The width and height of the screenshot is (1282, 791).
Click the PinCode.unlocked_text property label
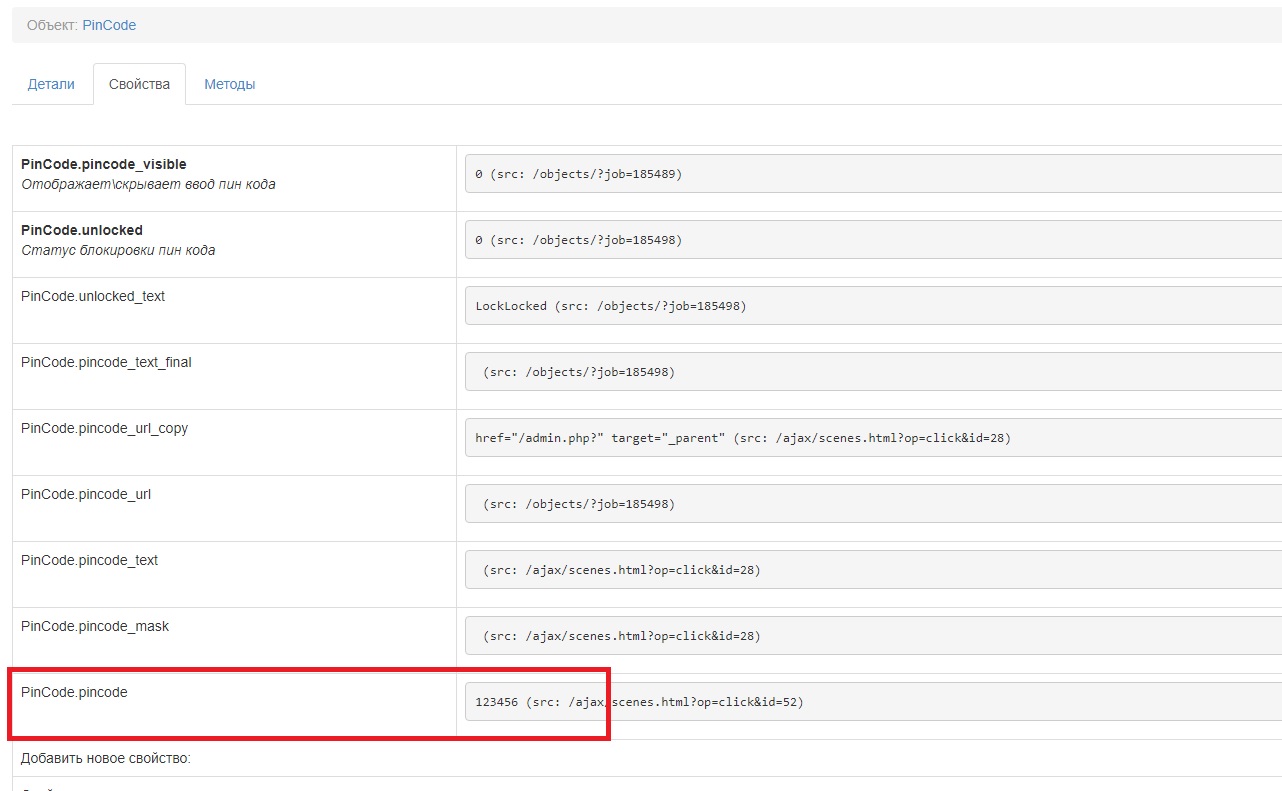(x=93, y=296)
